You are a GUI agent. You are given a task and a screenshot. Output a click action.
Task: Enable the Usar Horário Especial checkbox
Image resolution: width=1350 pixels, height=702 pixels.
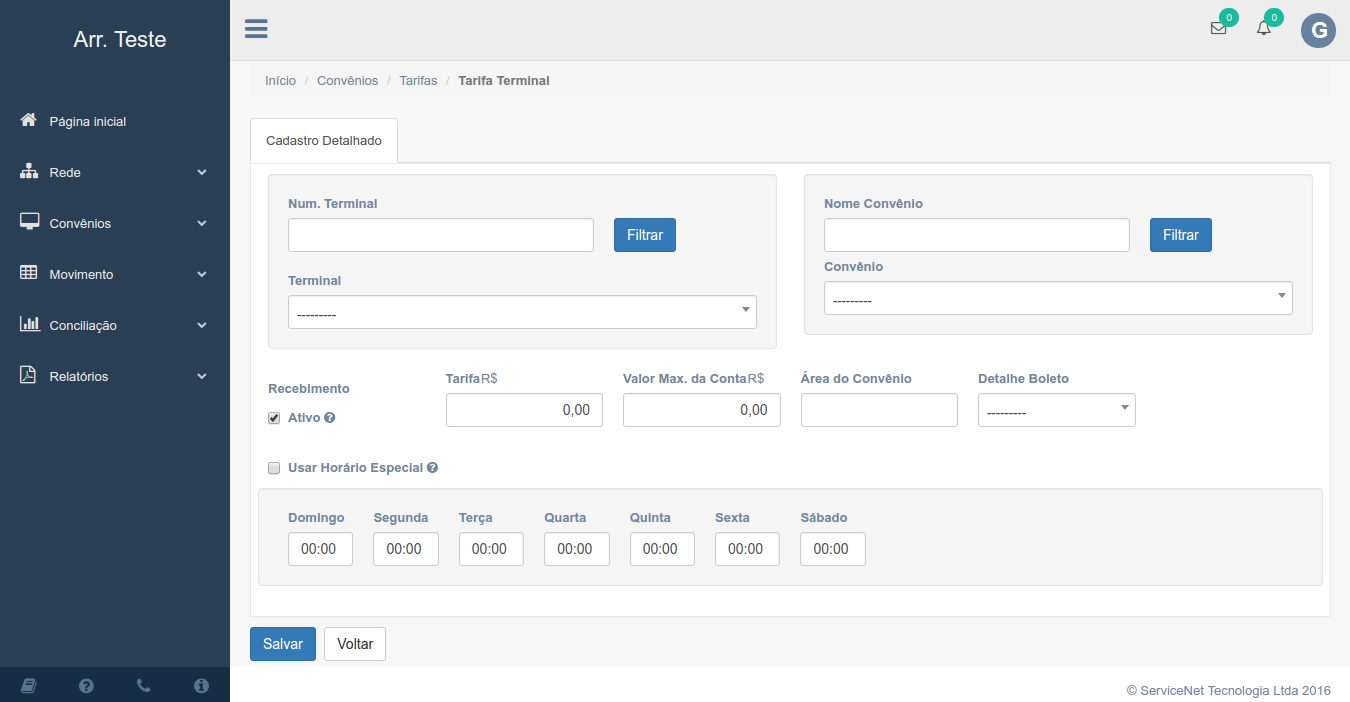coord(274,468)
